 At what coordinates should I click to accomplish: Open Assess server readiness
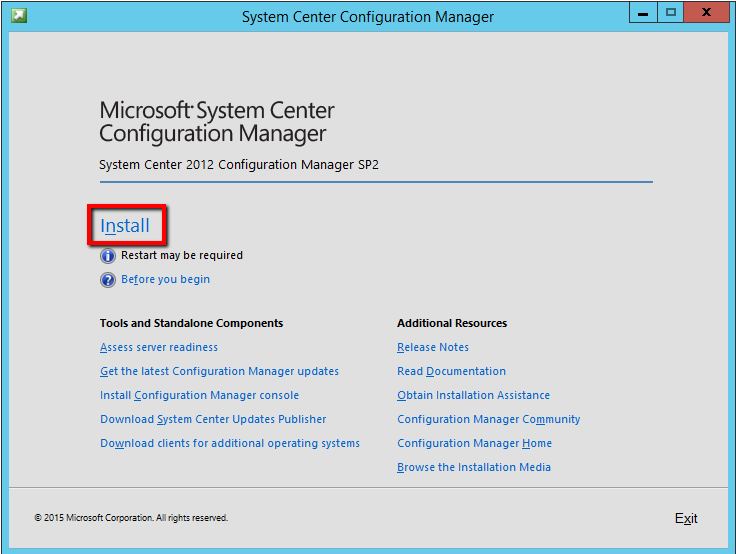(159, 348)
